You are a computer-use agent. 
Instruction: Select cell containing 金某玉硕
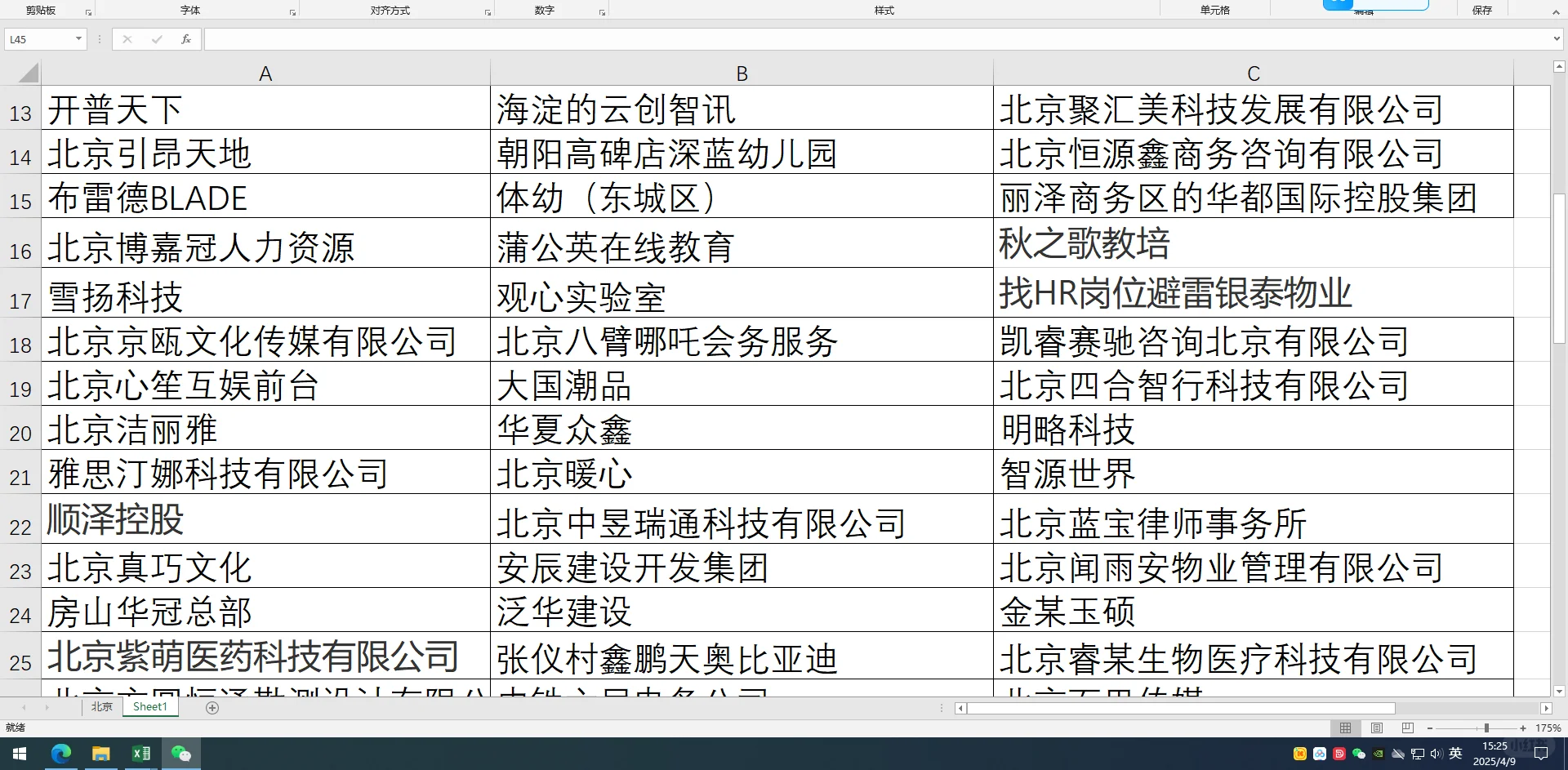point(1254,611)
